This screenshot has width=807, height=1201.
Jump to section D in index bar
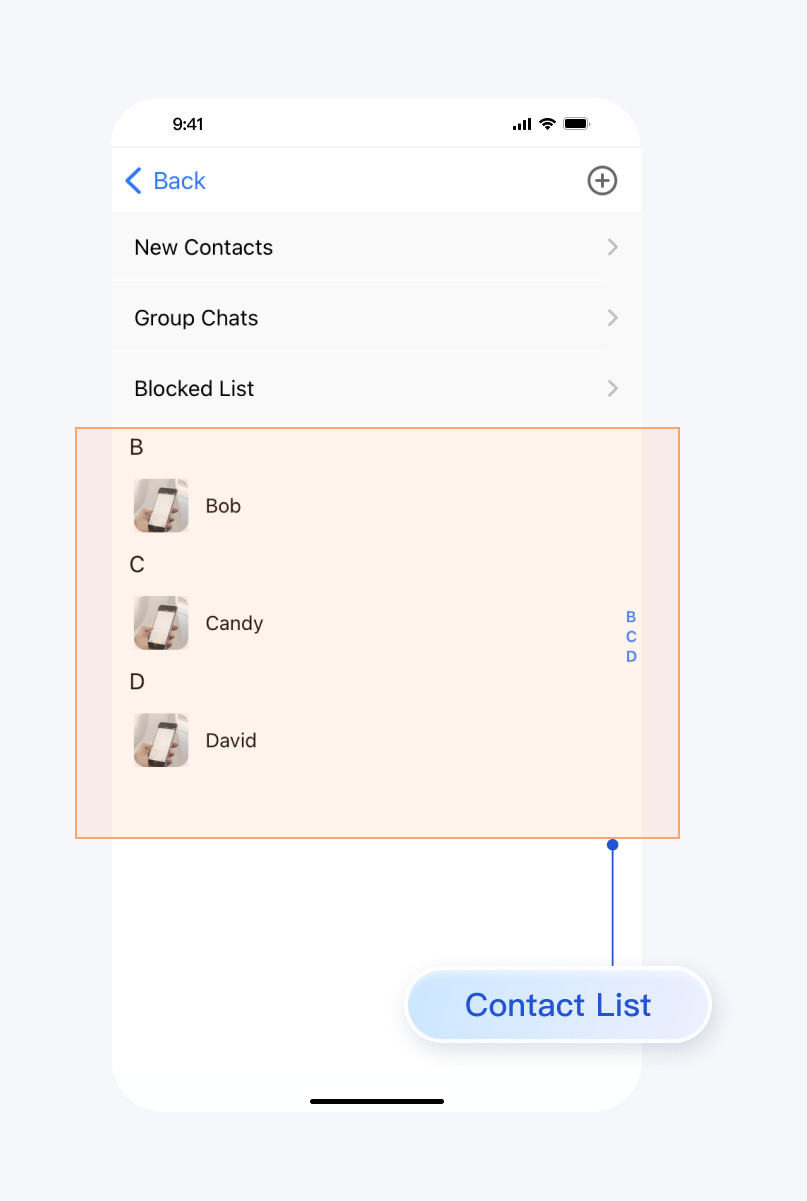(x=631, y=657)
